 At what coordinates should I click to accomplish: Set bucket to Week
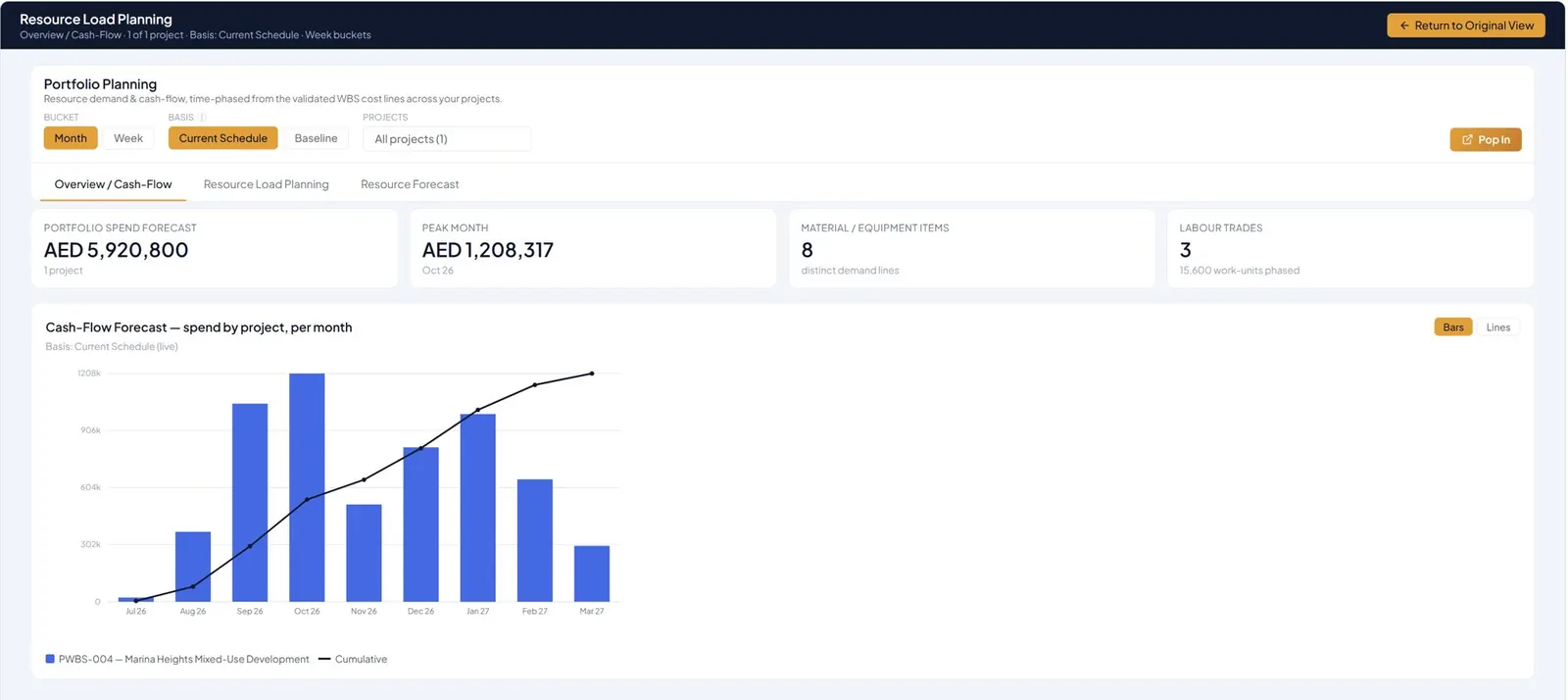click(128, 138)
